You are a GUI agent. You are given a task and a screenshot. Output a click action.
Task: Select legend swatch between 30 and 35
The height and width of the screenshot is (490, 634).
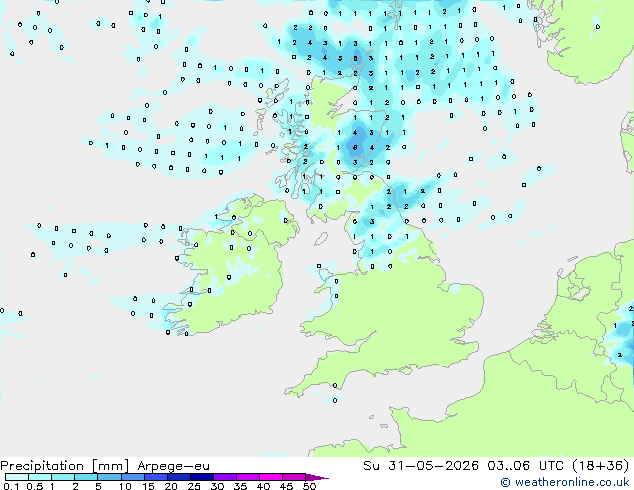(225, 477)
